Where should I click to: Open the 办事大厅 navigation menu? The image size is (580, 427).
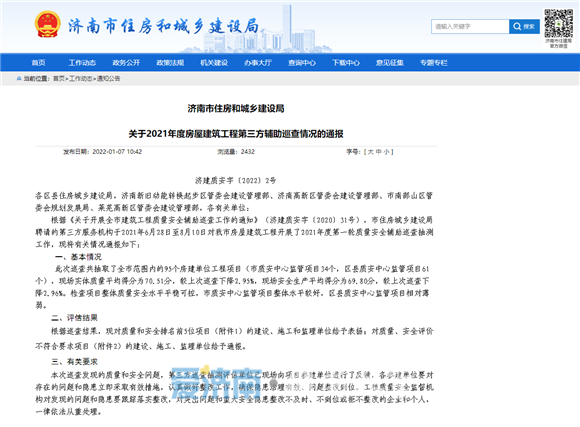click(258, 63)
